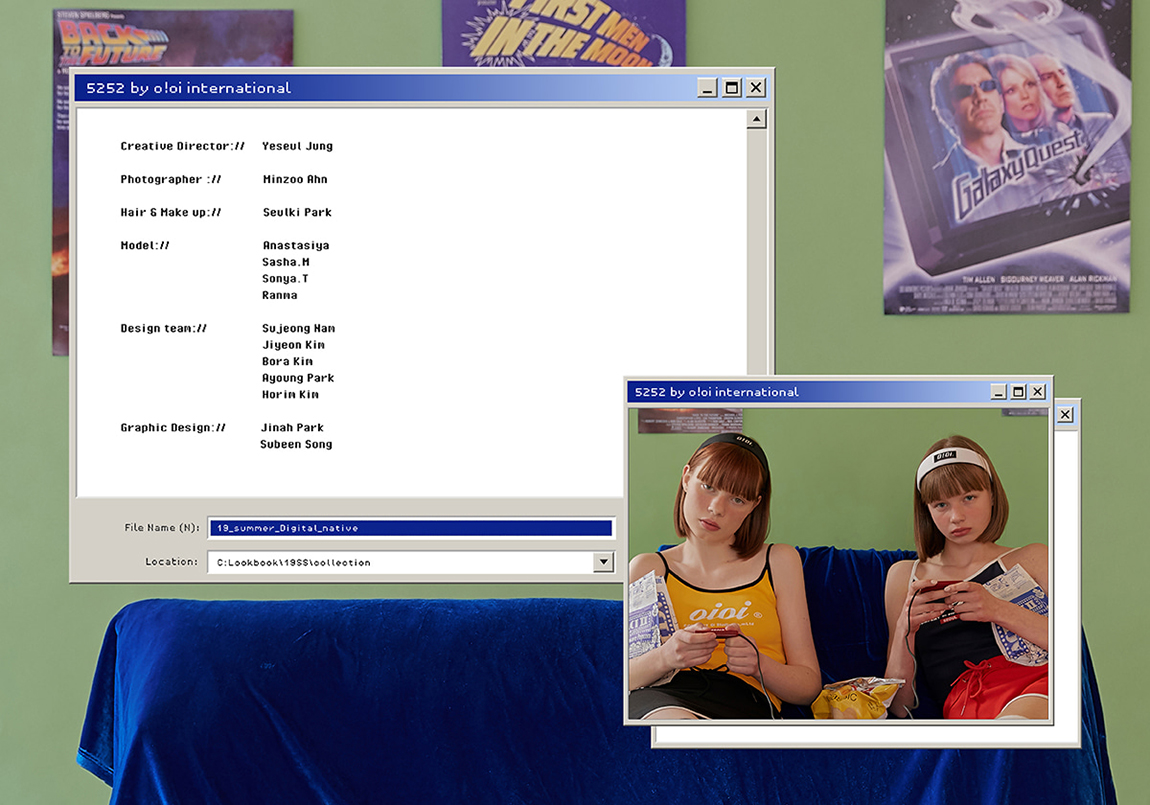The height and width of the screenshot is (805, 1150).
Task: Click the 'Graphic Design://' label
Action: pos(173,427)
